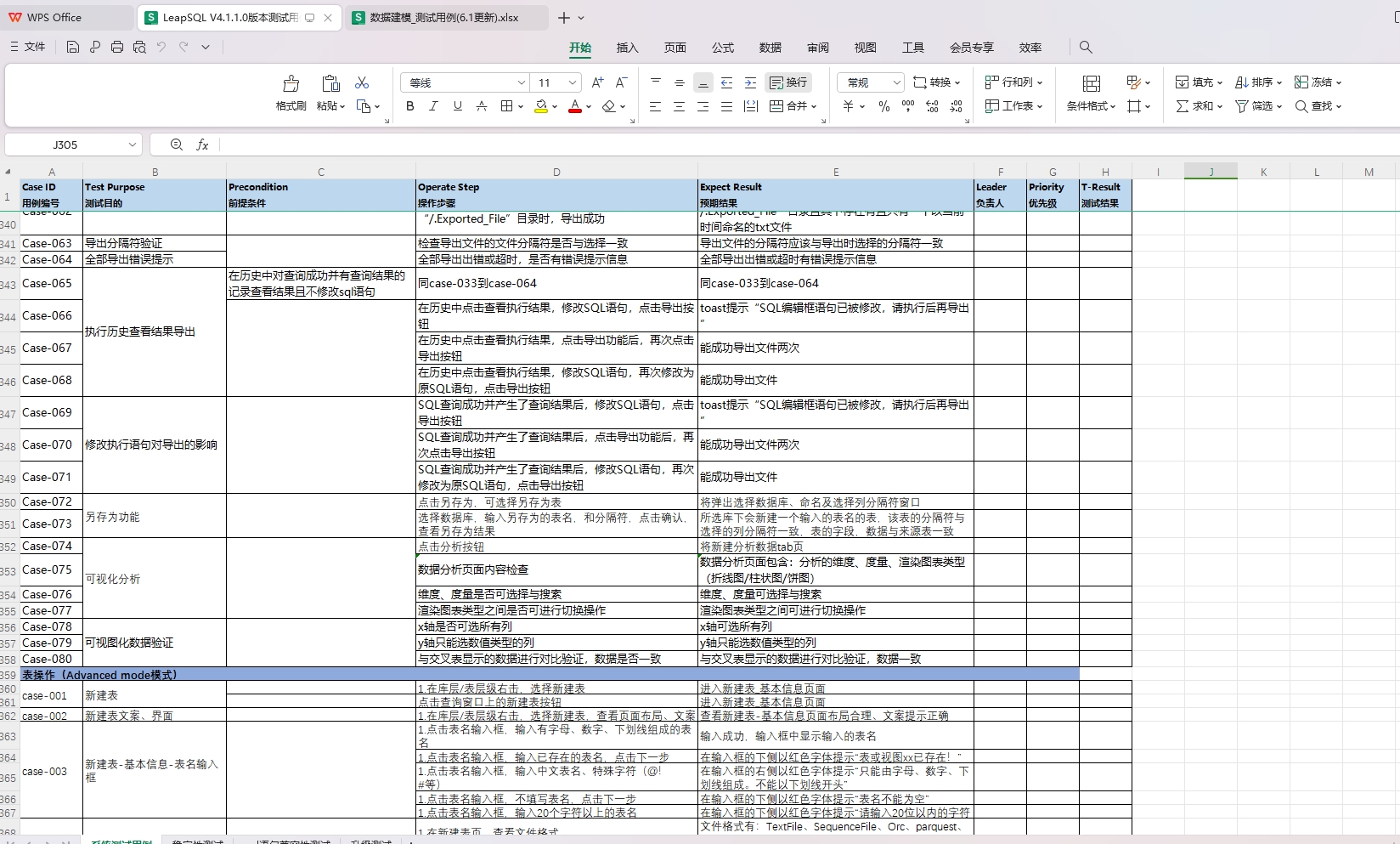The width and height of the screenshot is (1400, 844).
Task: Click the 排序 (Sort) button
Action: tap(1258, 82)
